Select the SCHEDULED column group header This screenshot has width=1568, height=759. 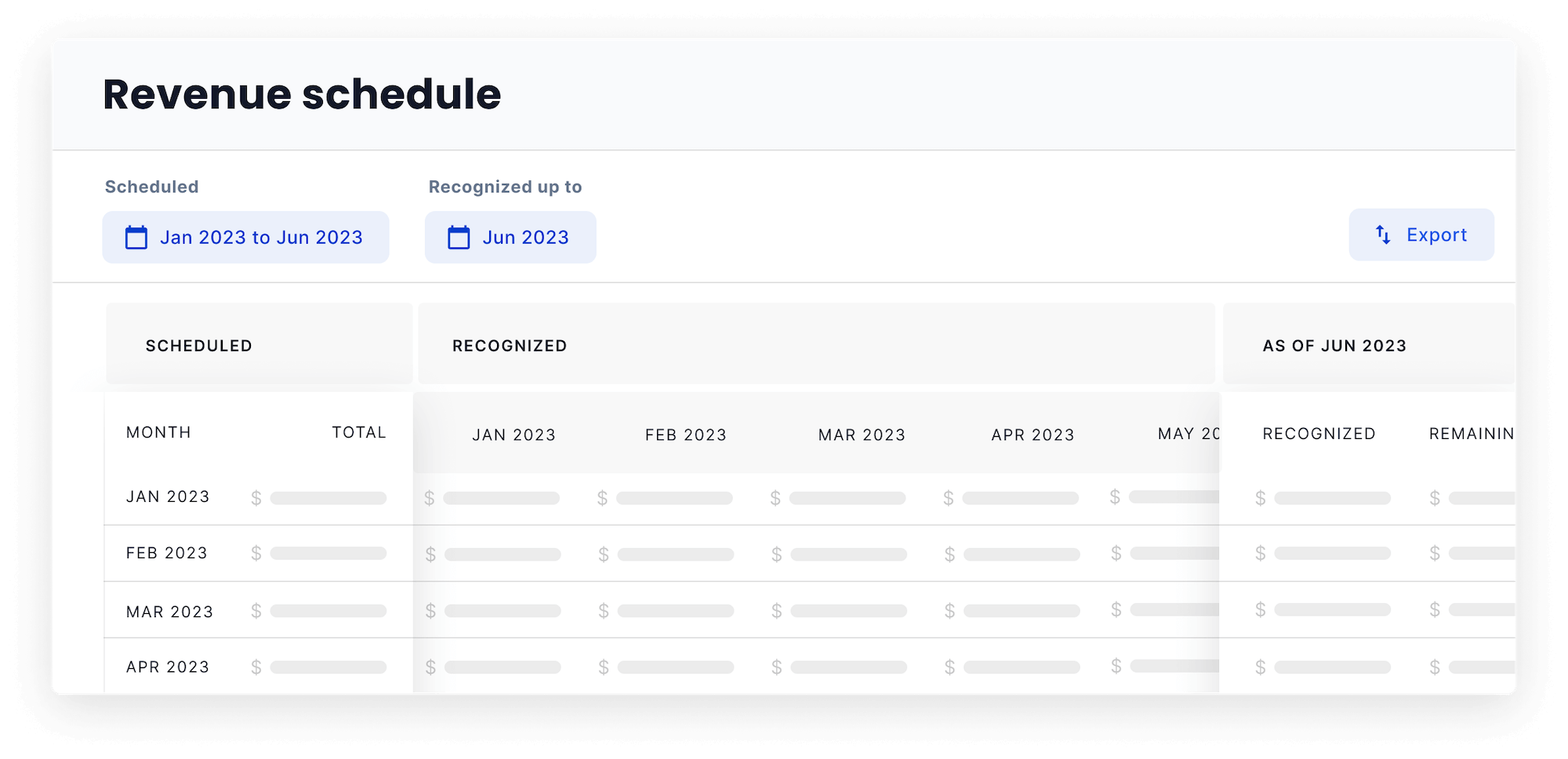199,345
